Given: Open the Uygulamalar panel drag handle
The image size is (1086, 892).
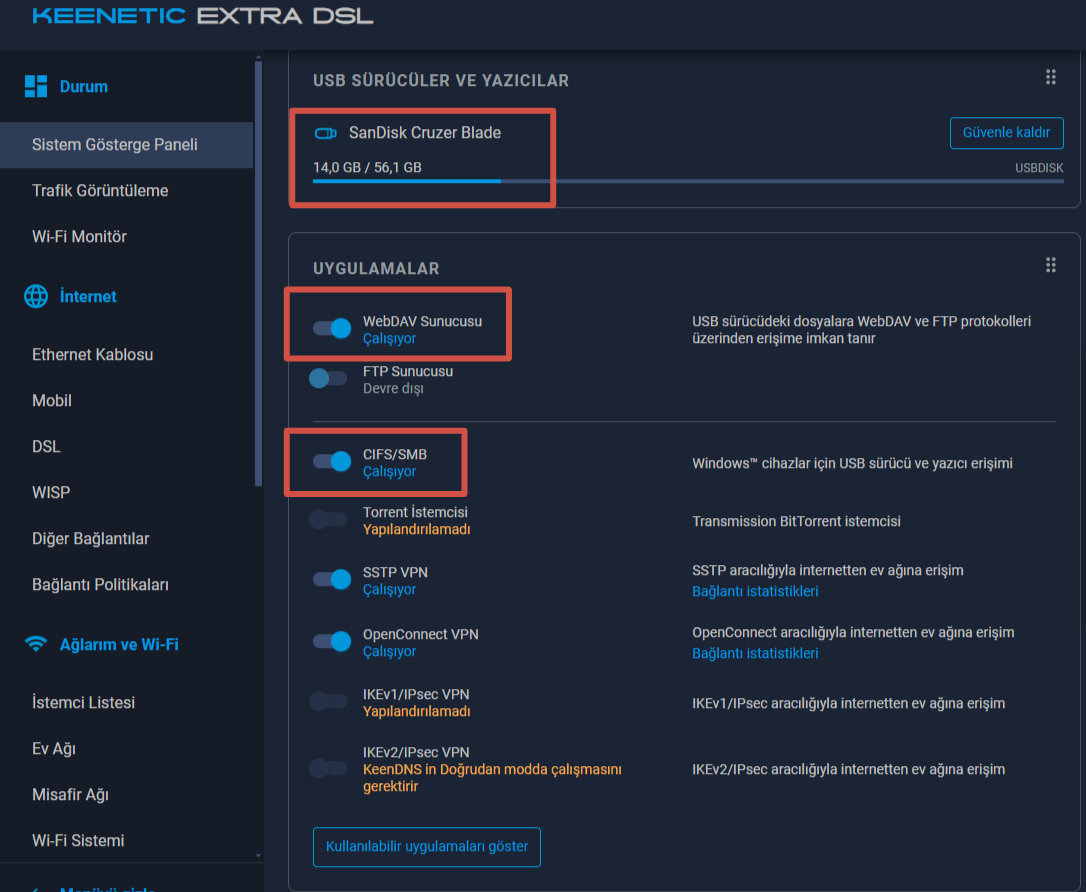Looking at the screenshot, I should 1051,265.
